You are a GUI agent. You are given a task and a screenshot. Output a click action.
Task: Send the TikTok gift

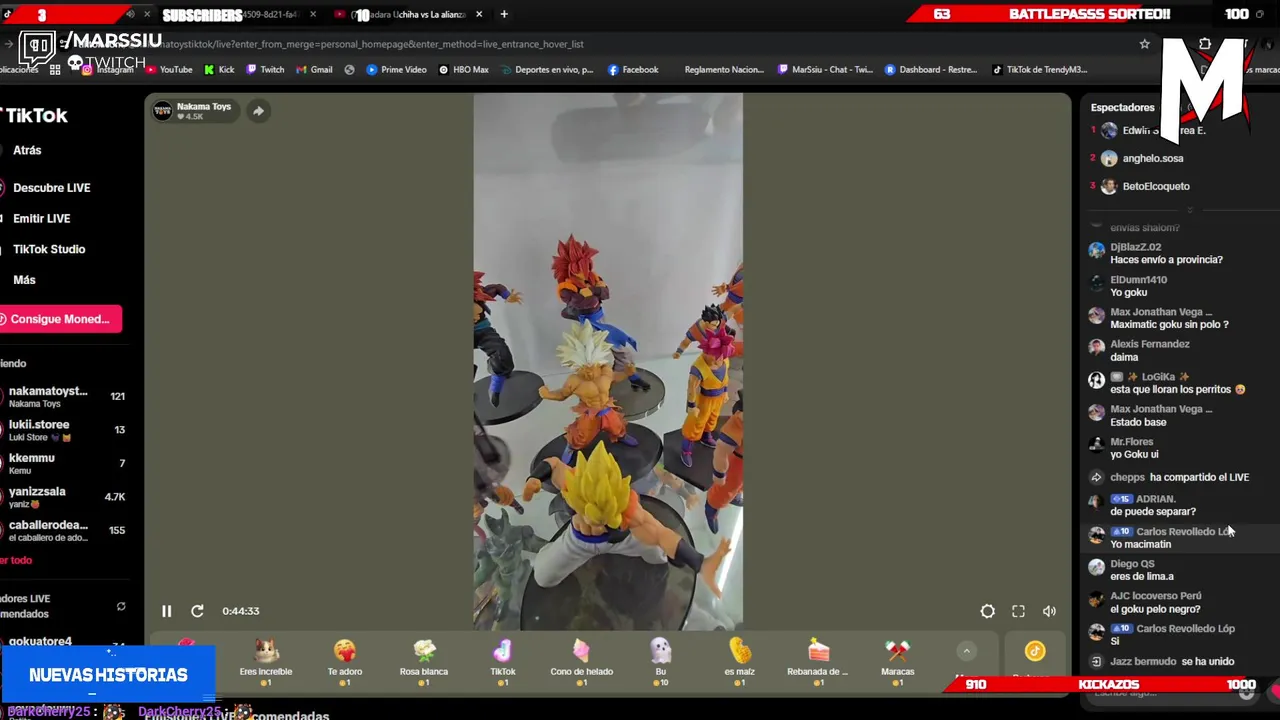503,662
